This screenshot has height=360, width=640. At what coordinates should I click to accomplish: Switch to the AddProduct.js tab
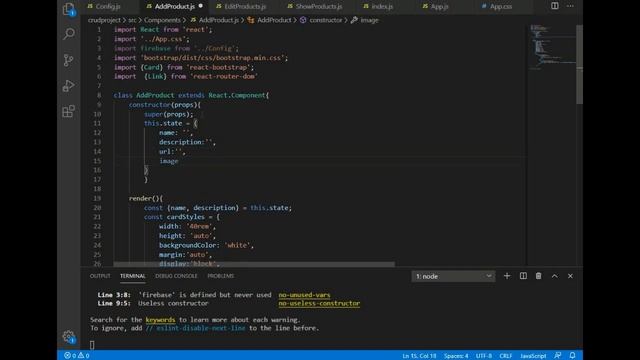pyautogui.click(x=175, y=7)
